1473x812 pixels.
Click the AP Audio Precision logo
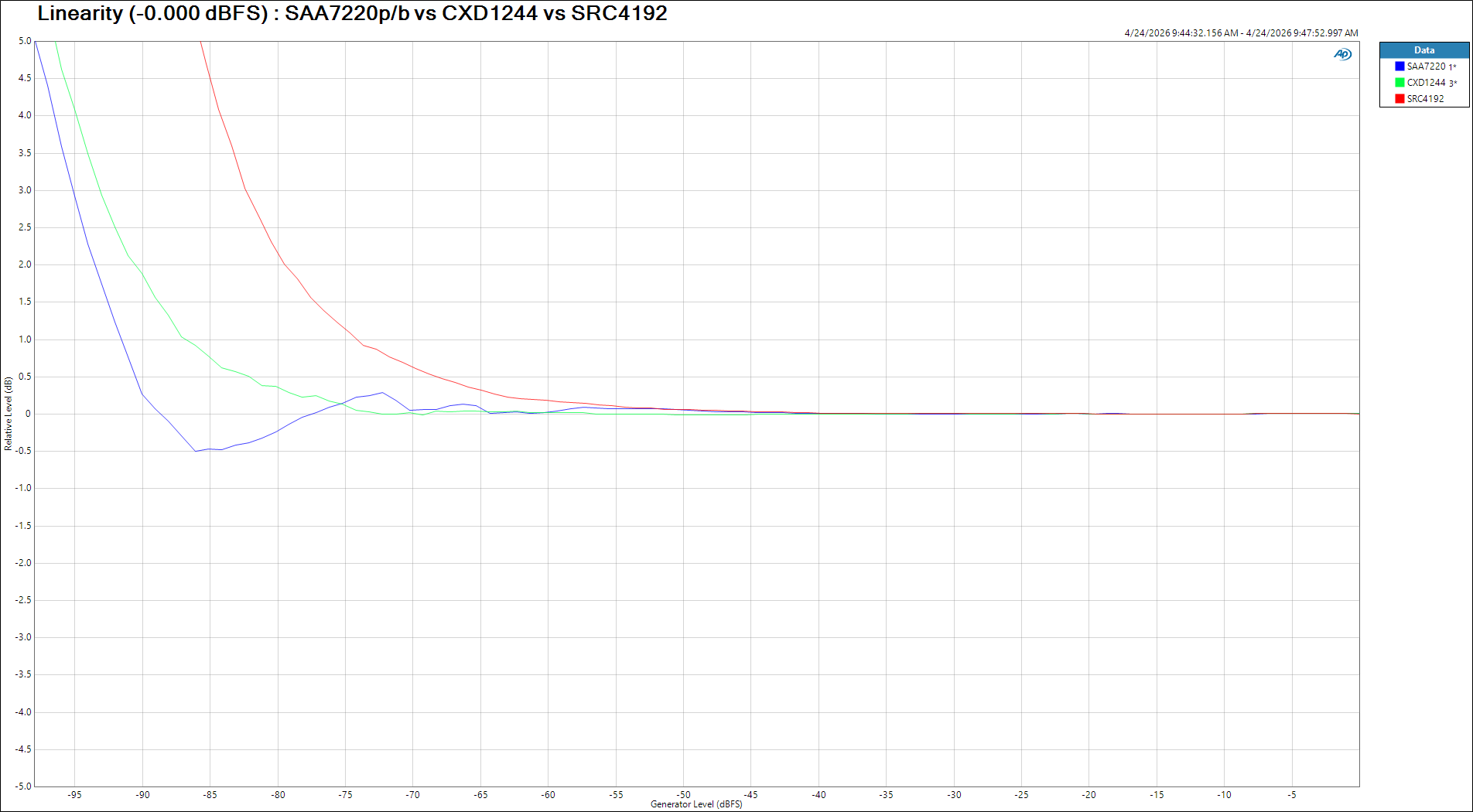pos(1342,54)
